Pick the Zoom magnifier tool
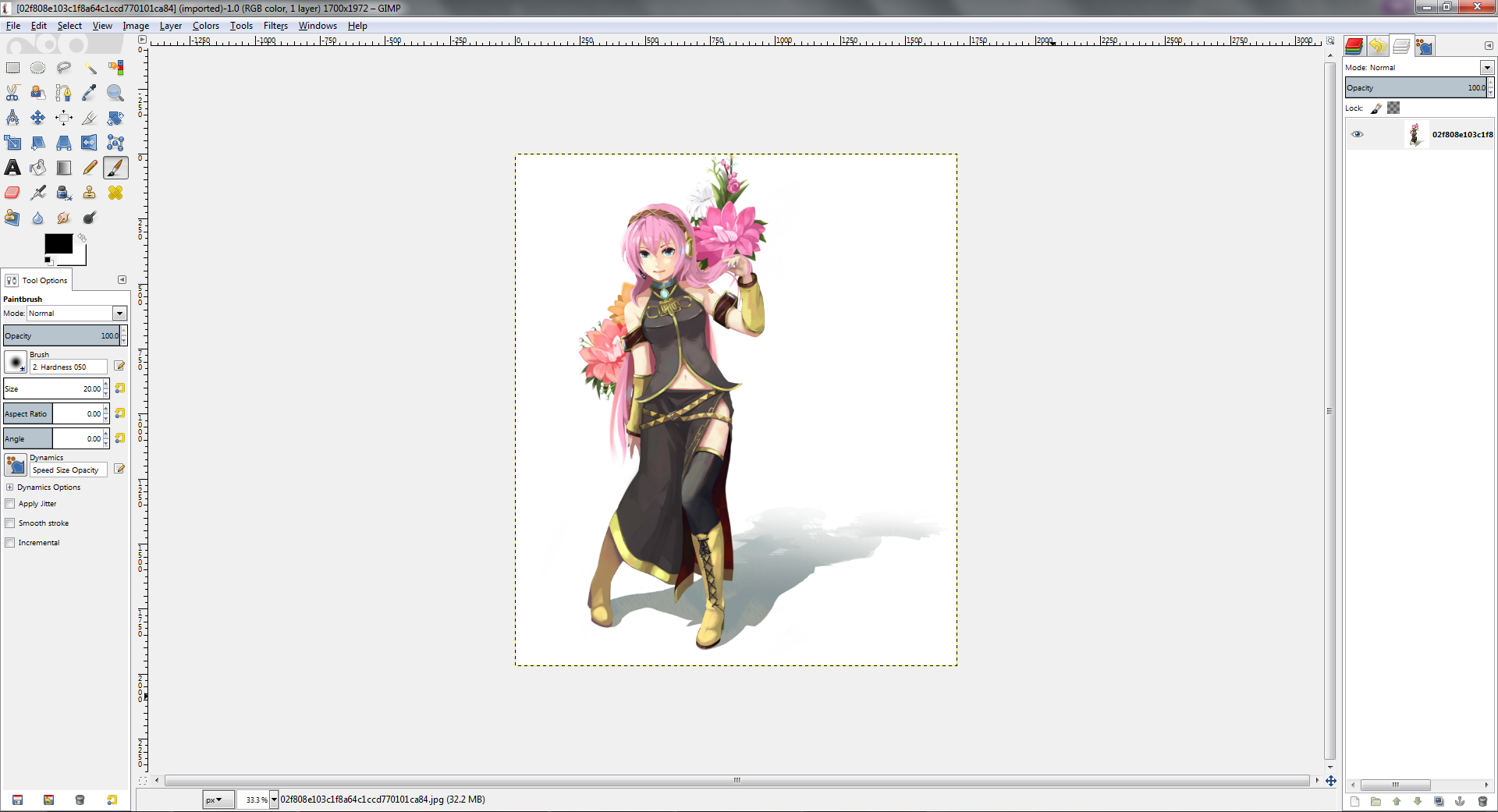Viewport: 1498px width, 812px height. 115,93
